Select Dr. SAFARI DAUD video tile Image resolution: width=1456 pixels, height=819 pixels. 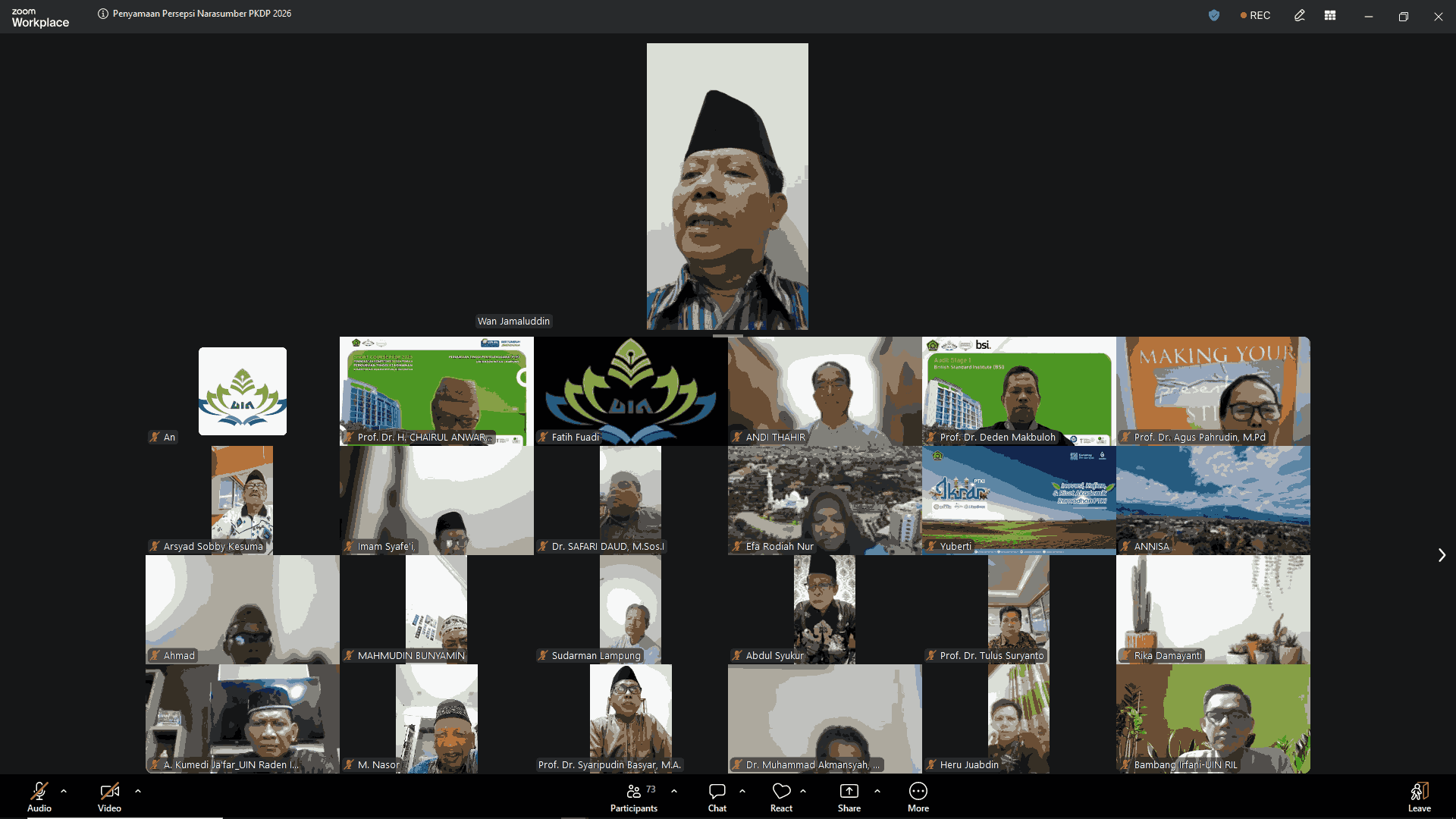point(631,500)
